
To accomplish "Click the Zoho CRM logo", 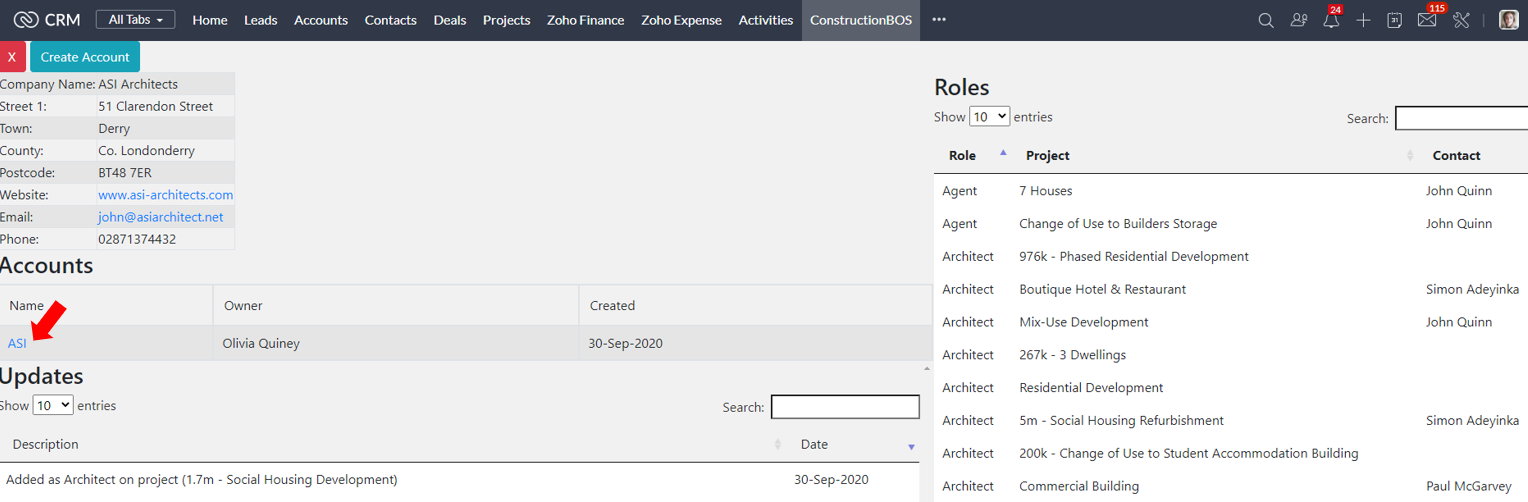I will tap(48, 20).
